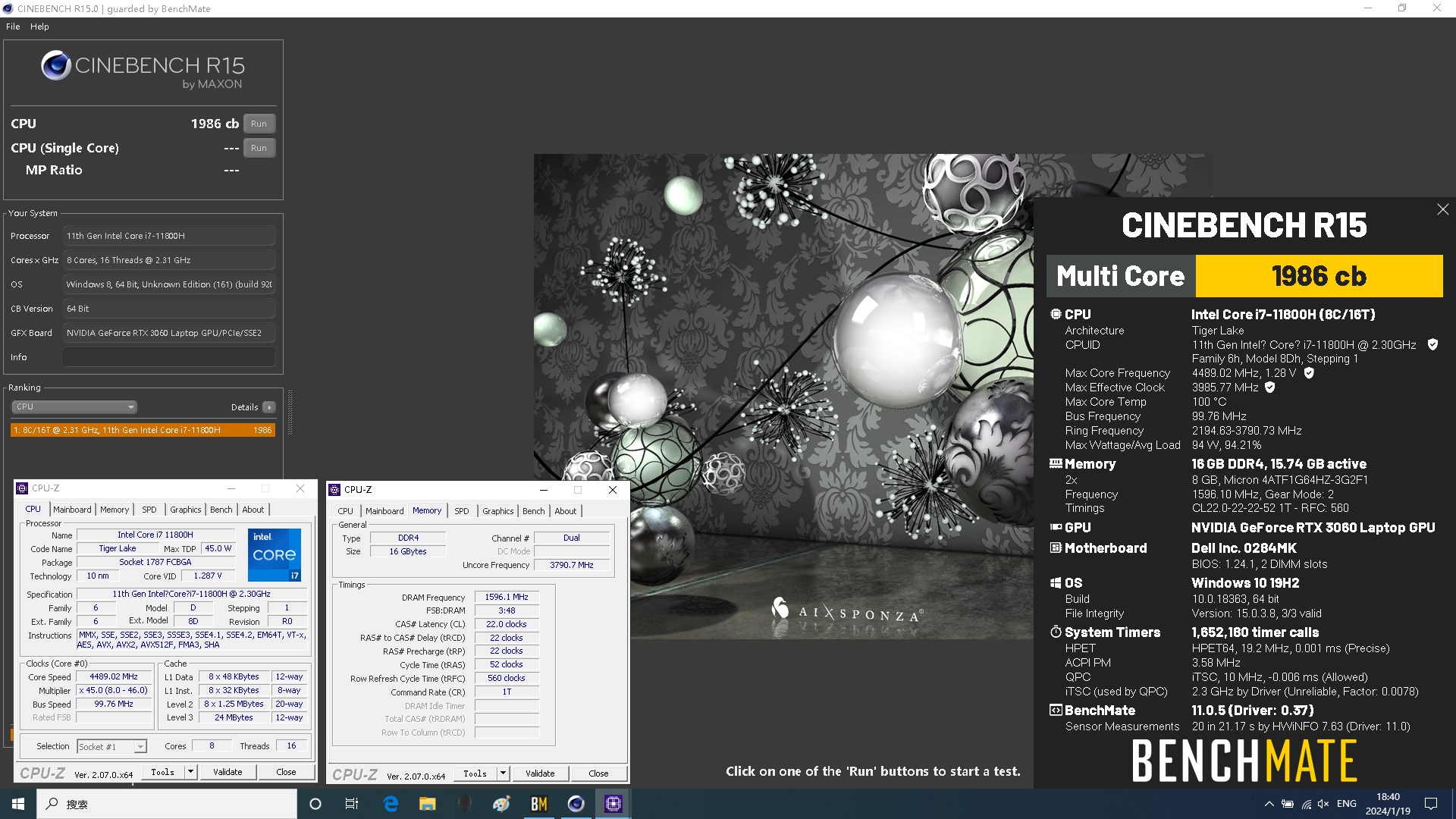Open Socket #1 selection dropdown in CPU-Z

click(x=112, y=747)
